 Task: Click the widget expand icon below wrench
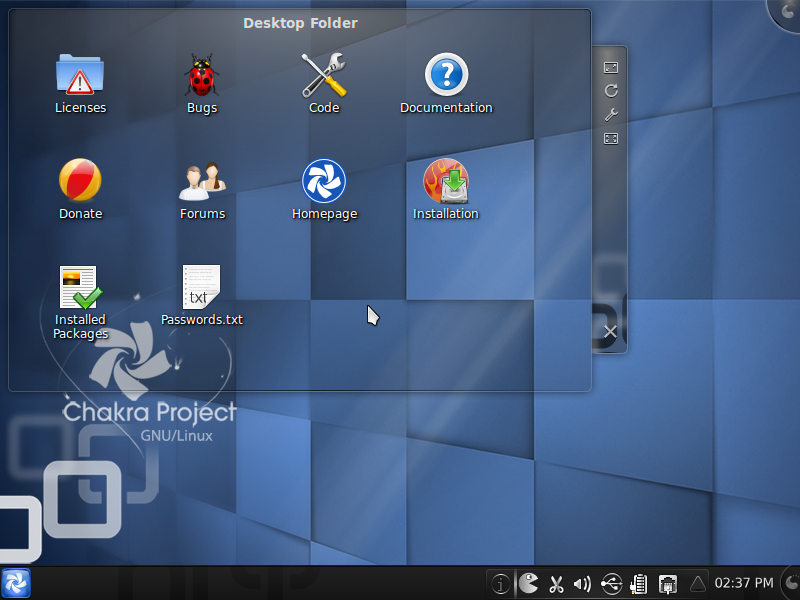tap(611, 138)
